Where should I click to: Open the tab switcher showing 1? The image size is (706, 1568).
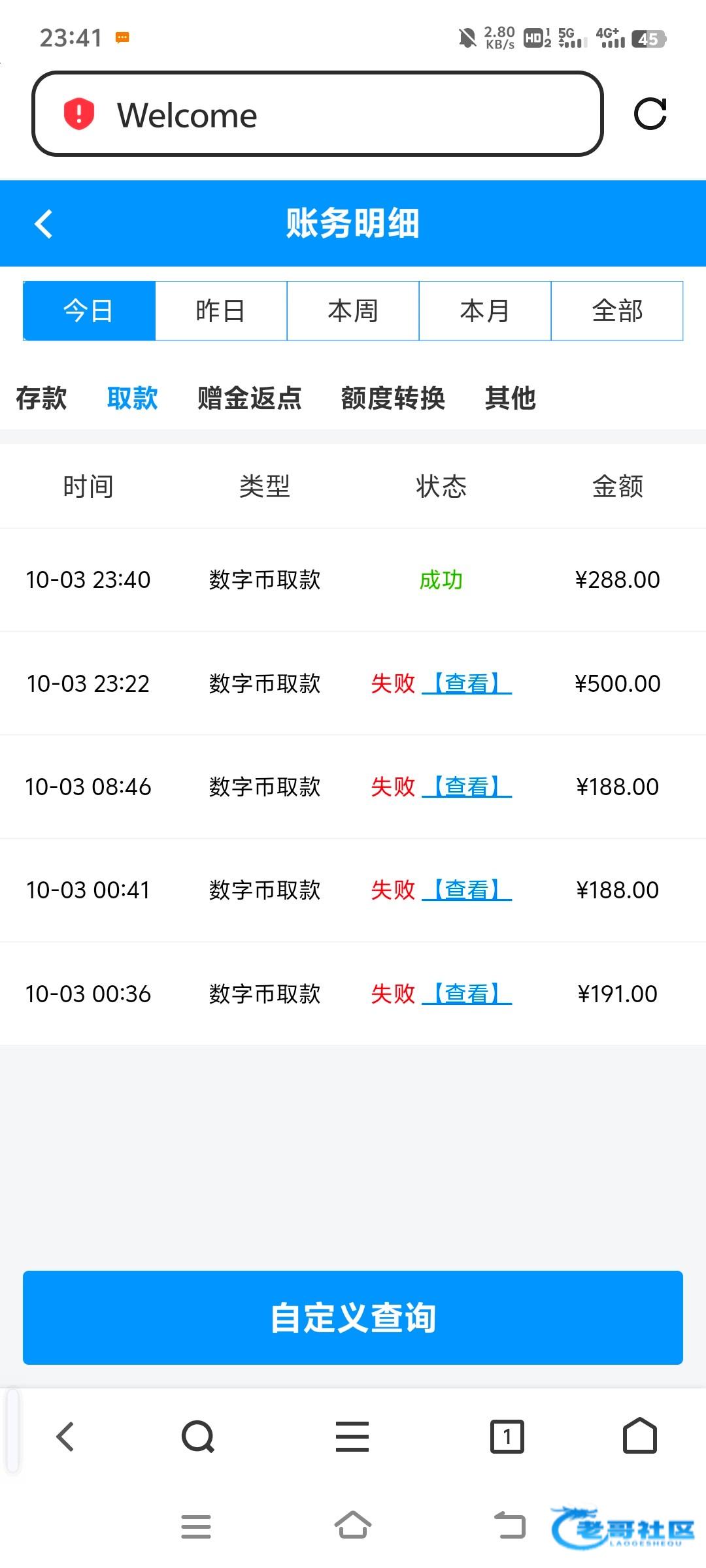pyautogui.click(x=507, y=1437)
